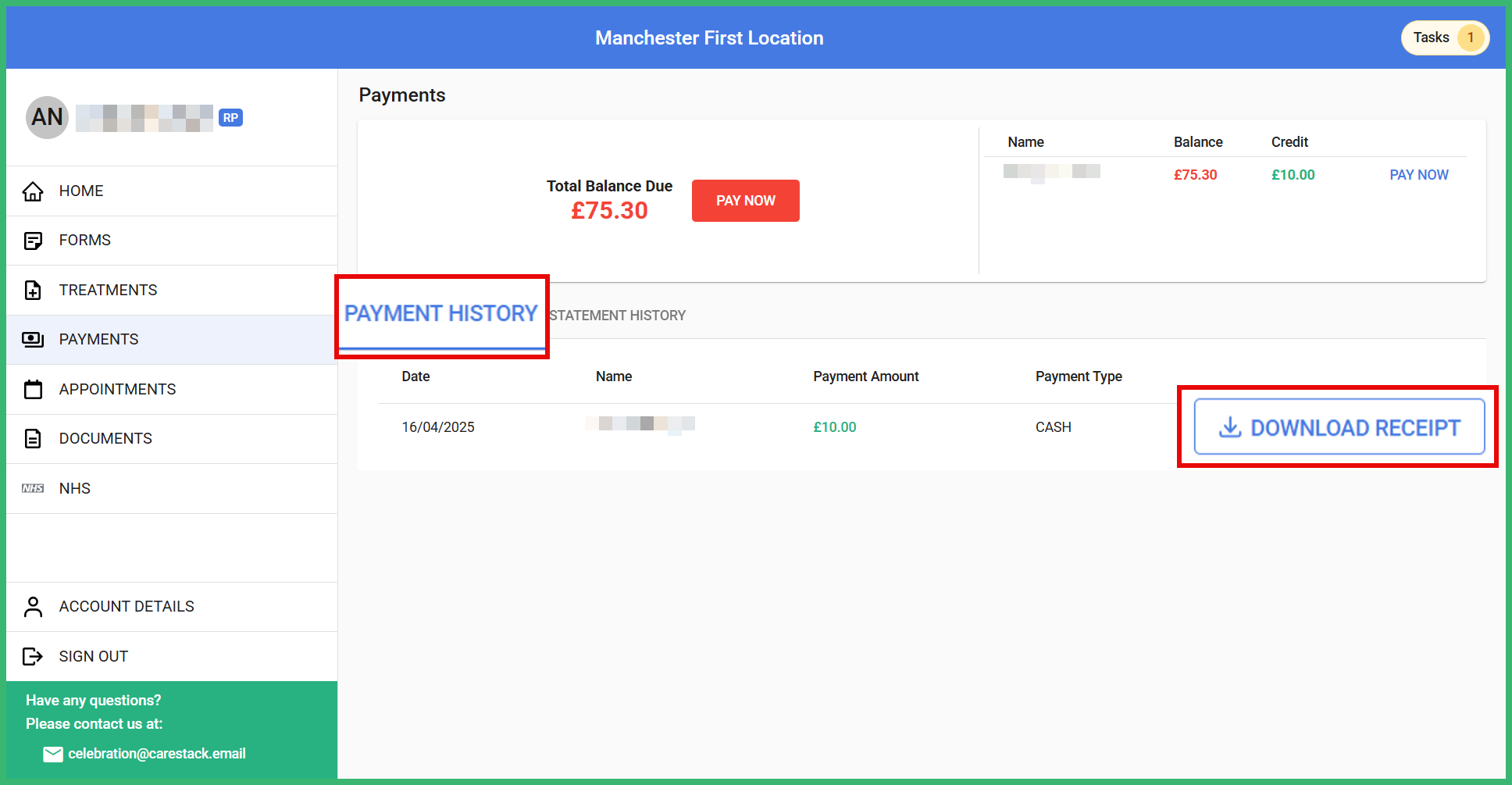Click the Treatments icon
This screenshot has height=785, width=1512.
33,290
